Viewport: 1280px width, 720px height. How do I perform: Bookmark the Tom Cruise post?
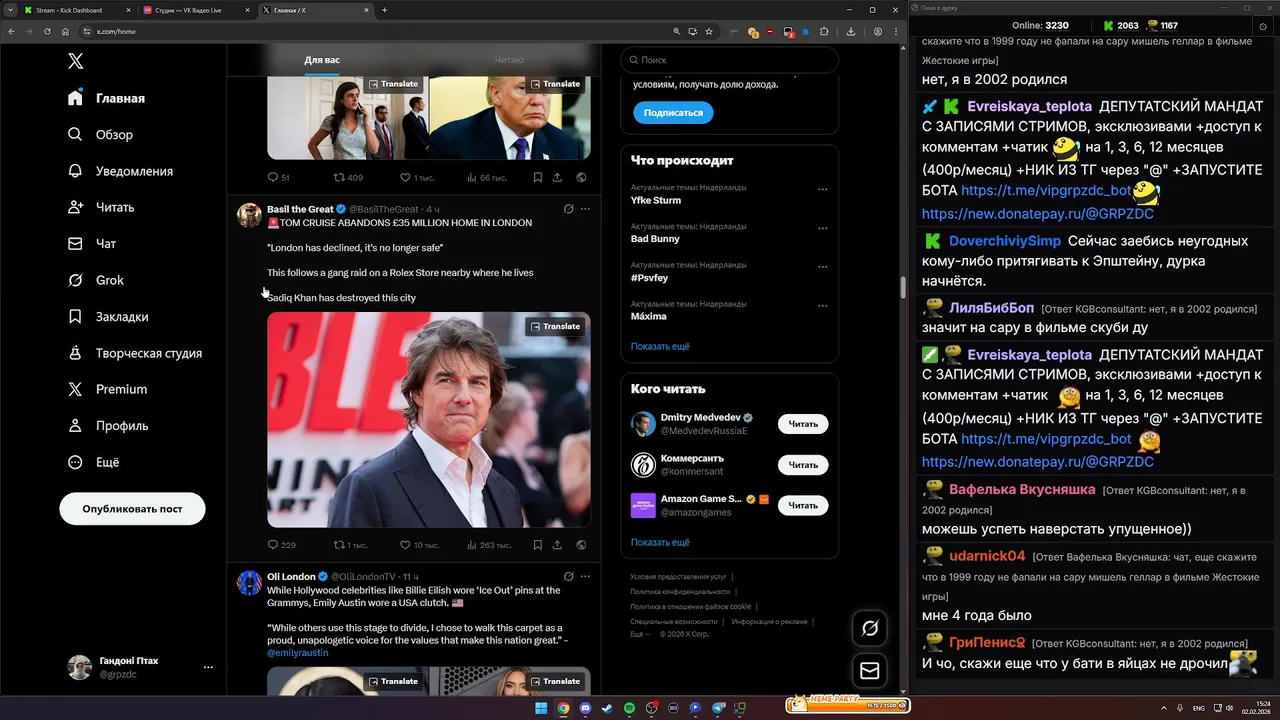[537, 545]
